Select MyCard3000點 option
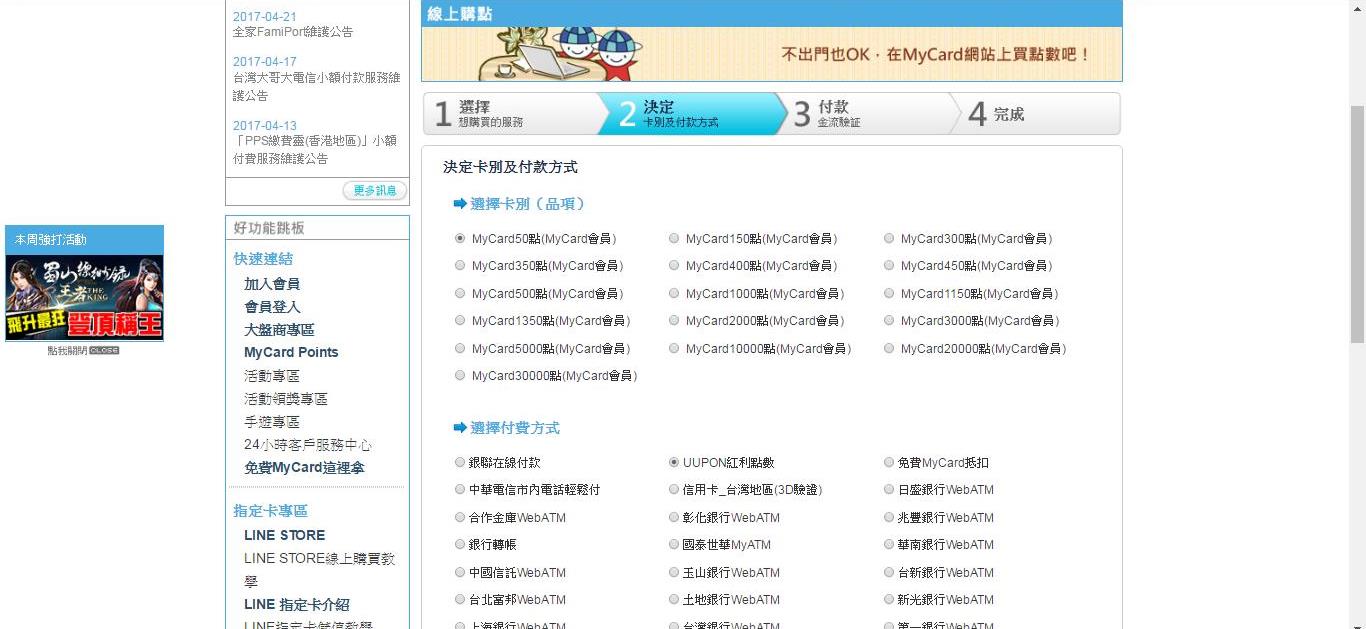 [889, 321]
